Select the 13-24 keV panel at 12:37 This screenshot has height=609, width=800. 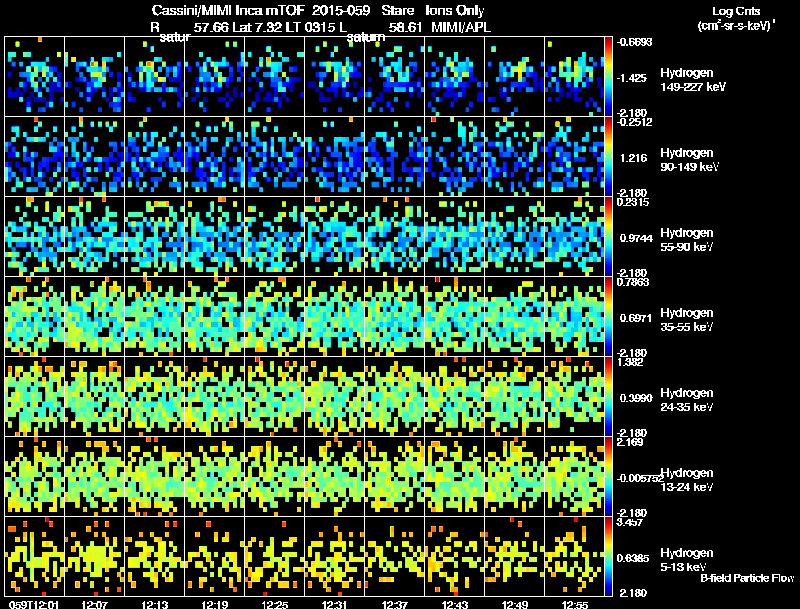(x=394, y=477)
